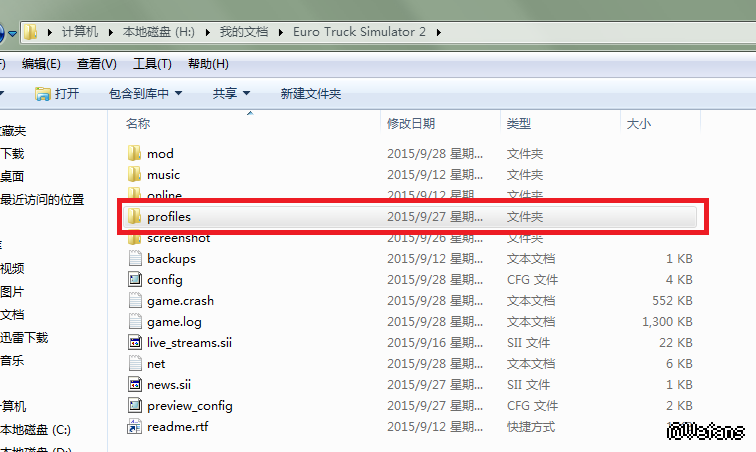This screenshot has width=756, height=452.
Task: Select the file name game.crash
Action: click(180, 301)
